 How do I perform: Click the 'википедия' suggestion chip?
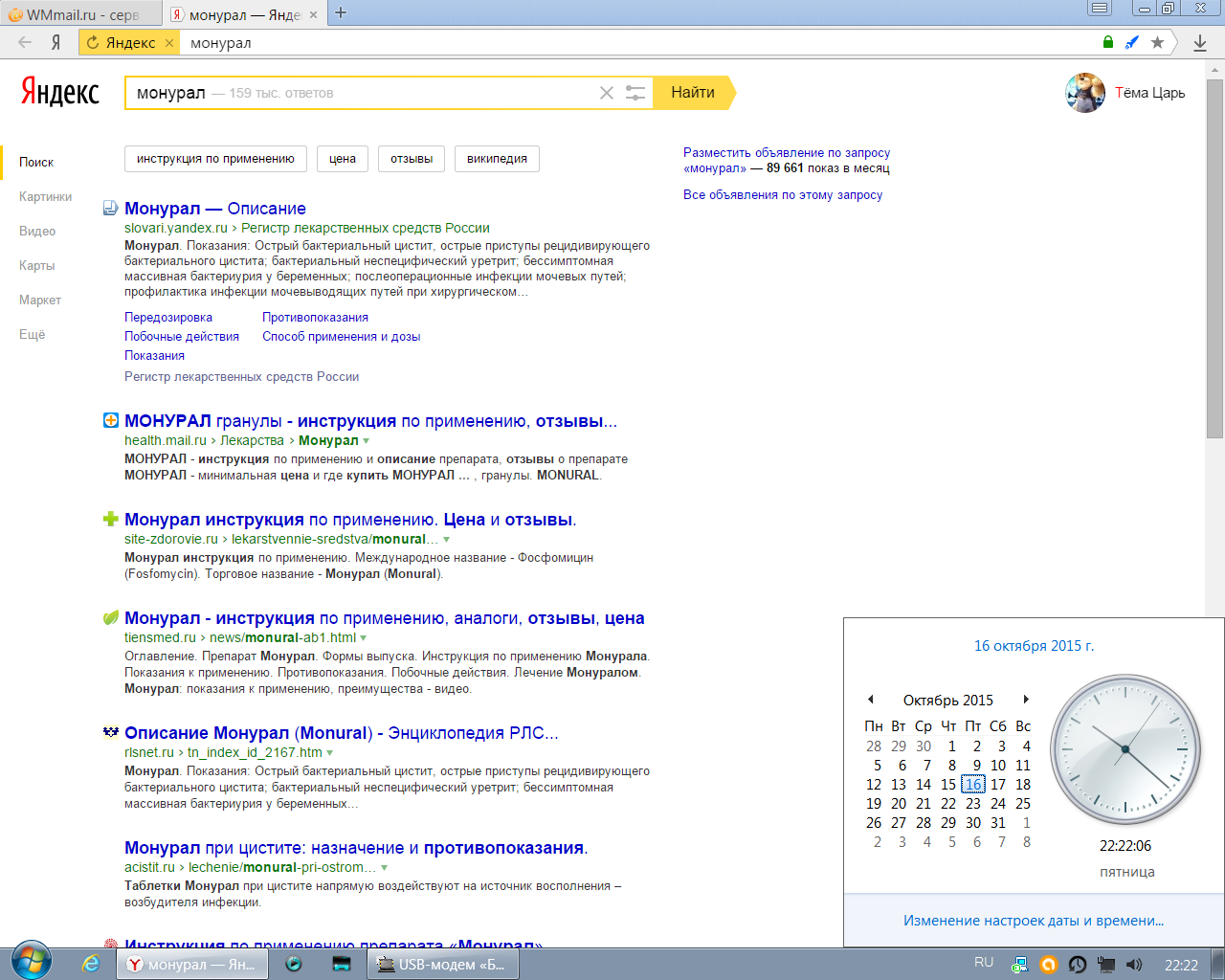(497, 159)
